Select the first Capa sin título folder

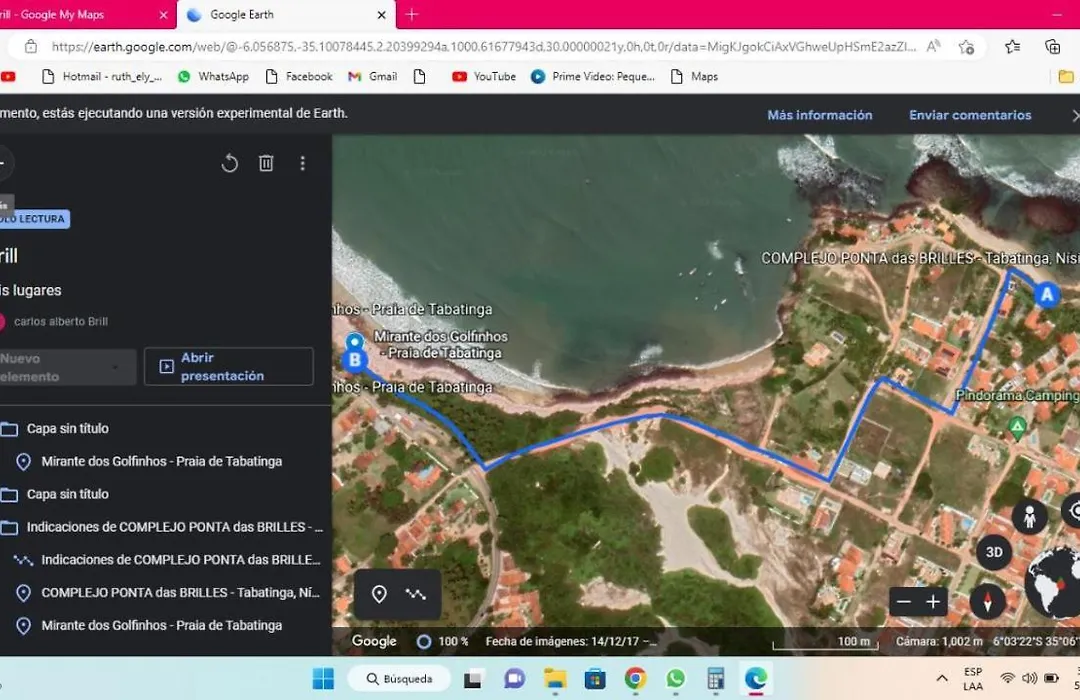[x=68, y=429]
